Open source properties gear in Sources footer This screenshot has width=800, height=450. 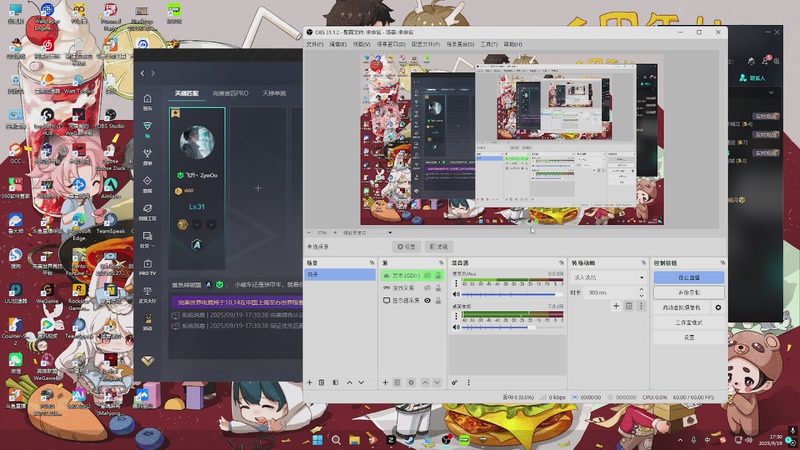411,382
